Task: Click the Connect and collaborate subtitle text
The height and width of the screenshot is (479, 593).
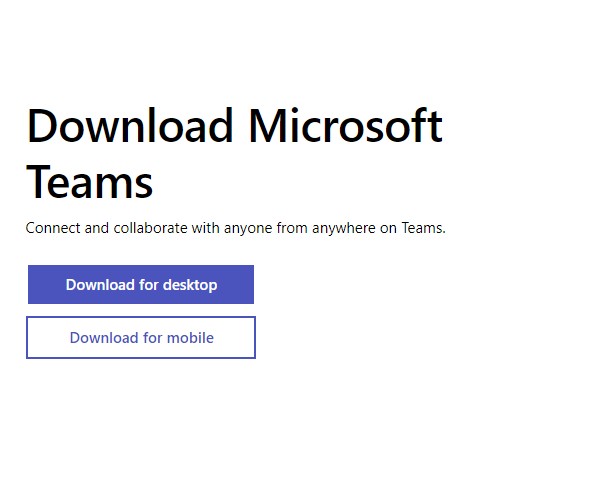Action: point(236,228)
